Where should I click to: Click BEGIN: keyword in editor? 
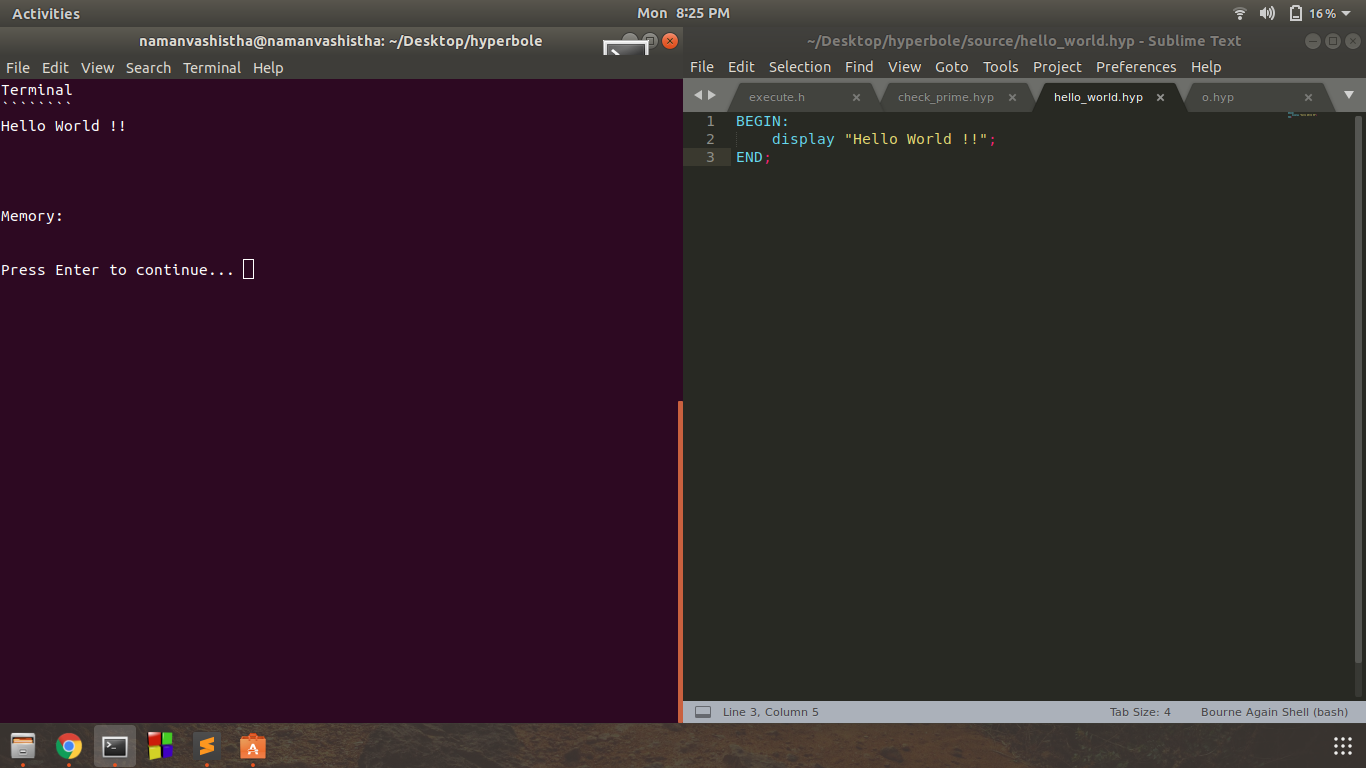[762, 121]
